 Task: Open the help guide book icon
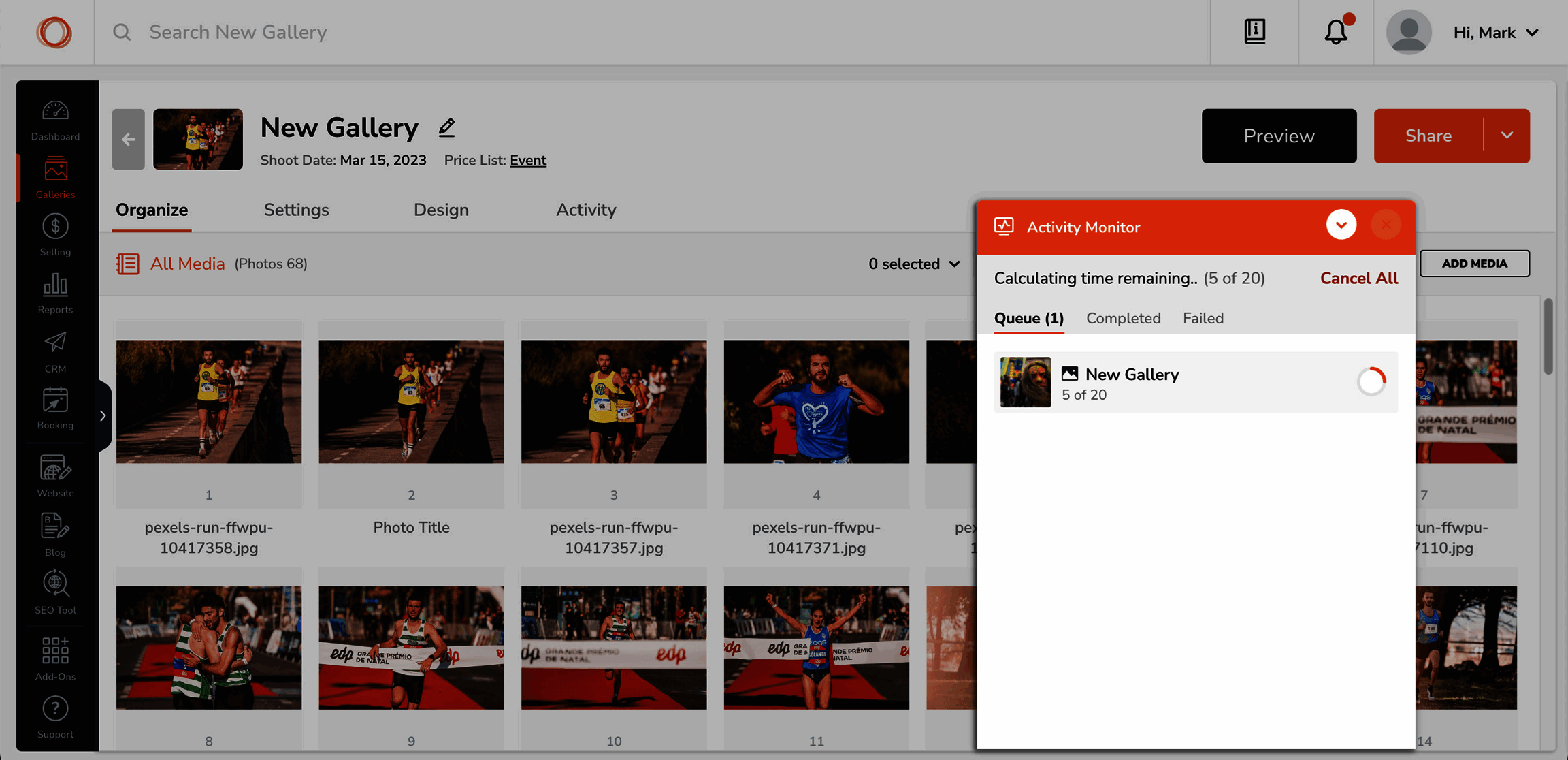[x=1254, y=32]
